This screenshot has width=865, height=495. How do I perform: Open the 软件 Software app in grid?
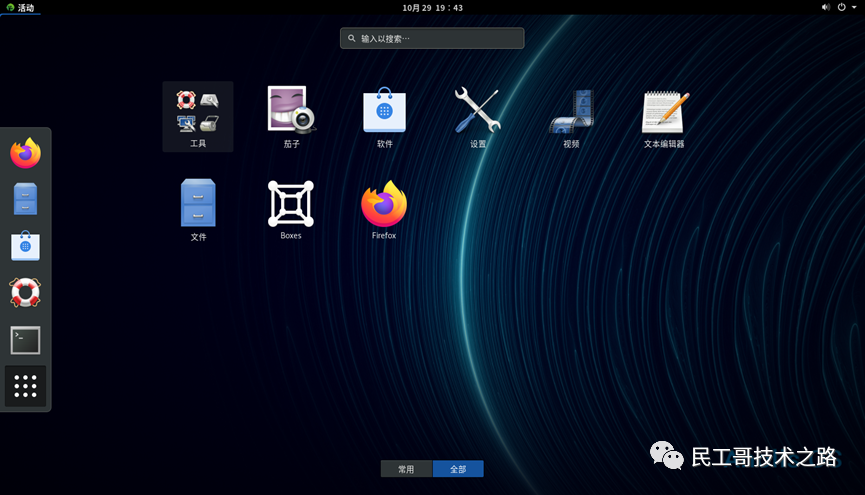click(385, 116)
